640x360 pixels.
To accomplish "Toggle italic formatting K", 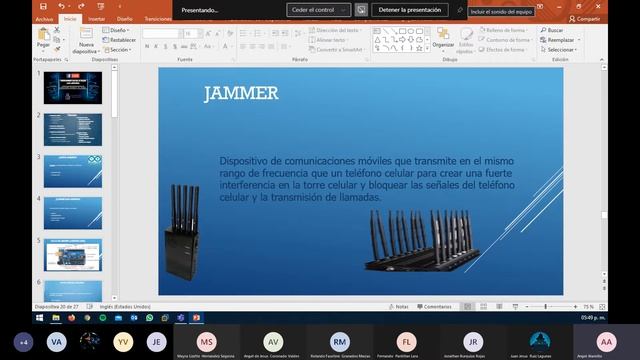I will pyautogui.click(x=156, y=47).
